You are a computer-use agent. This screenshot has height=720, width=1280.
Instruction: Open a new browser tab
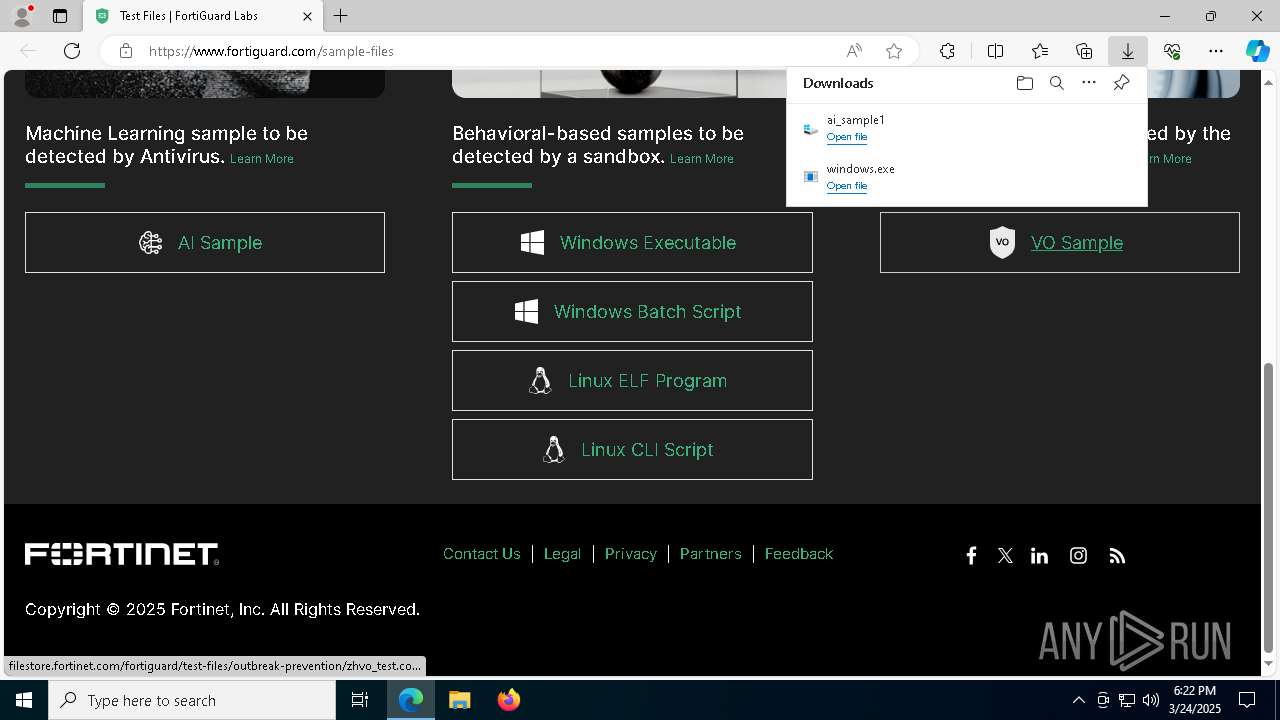point(341,16)
